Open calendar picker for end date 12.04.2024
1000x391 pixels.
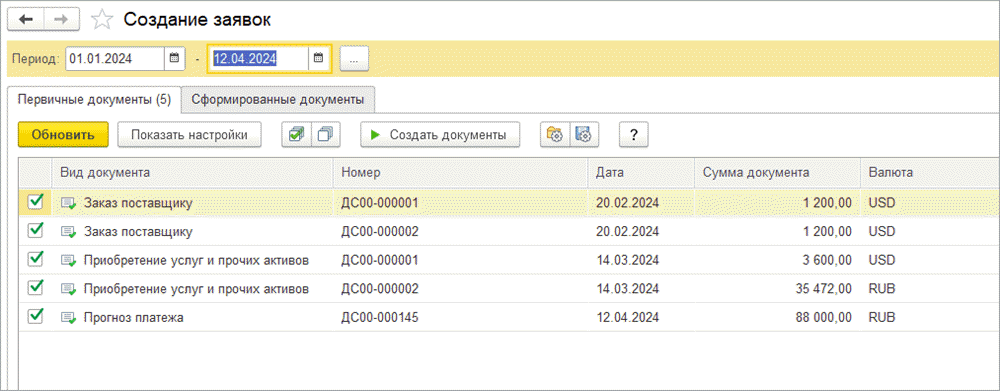coord(319,59)
